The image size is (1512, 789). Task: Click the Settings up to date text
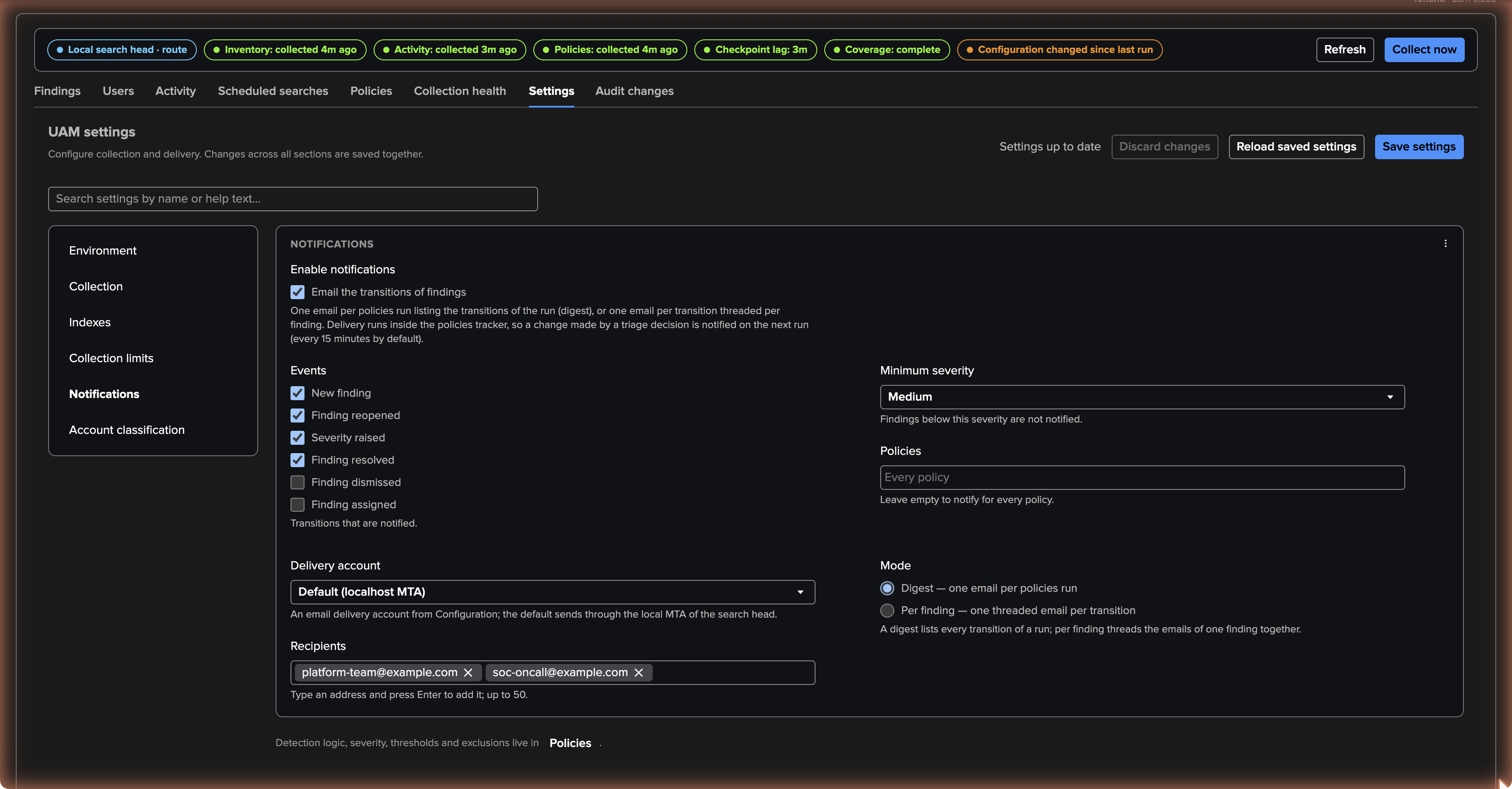(x=1050, y=147)
